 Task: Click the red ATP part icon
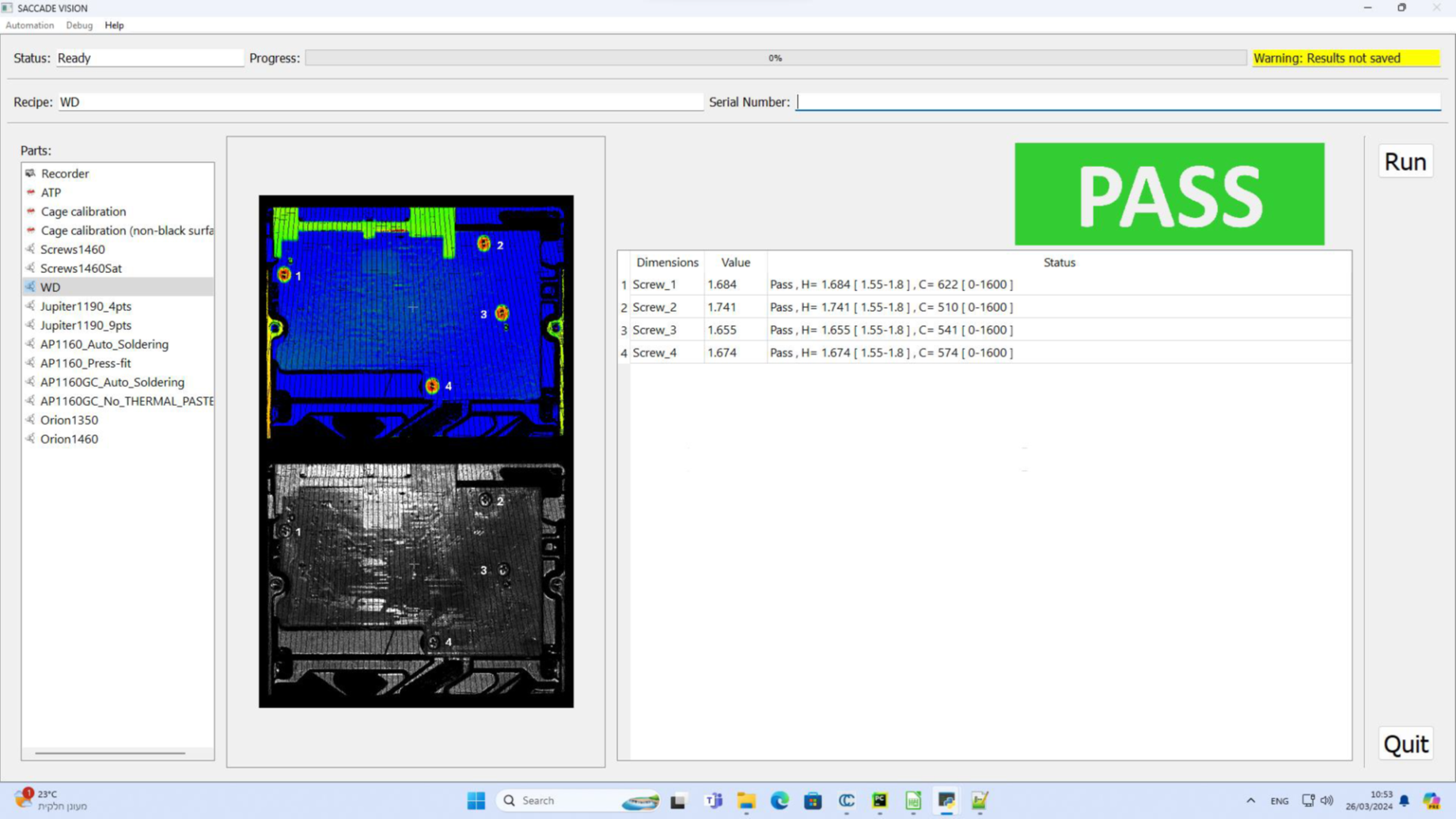(x=30, y=192)
